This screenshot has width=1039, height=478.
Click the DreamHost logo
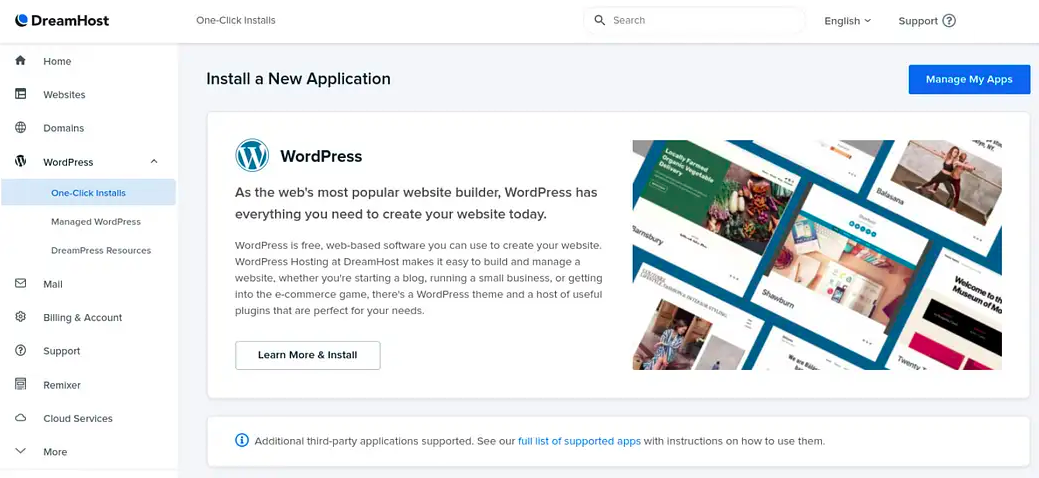tap(62, 21)
